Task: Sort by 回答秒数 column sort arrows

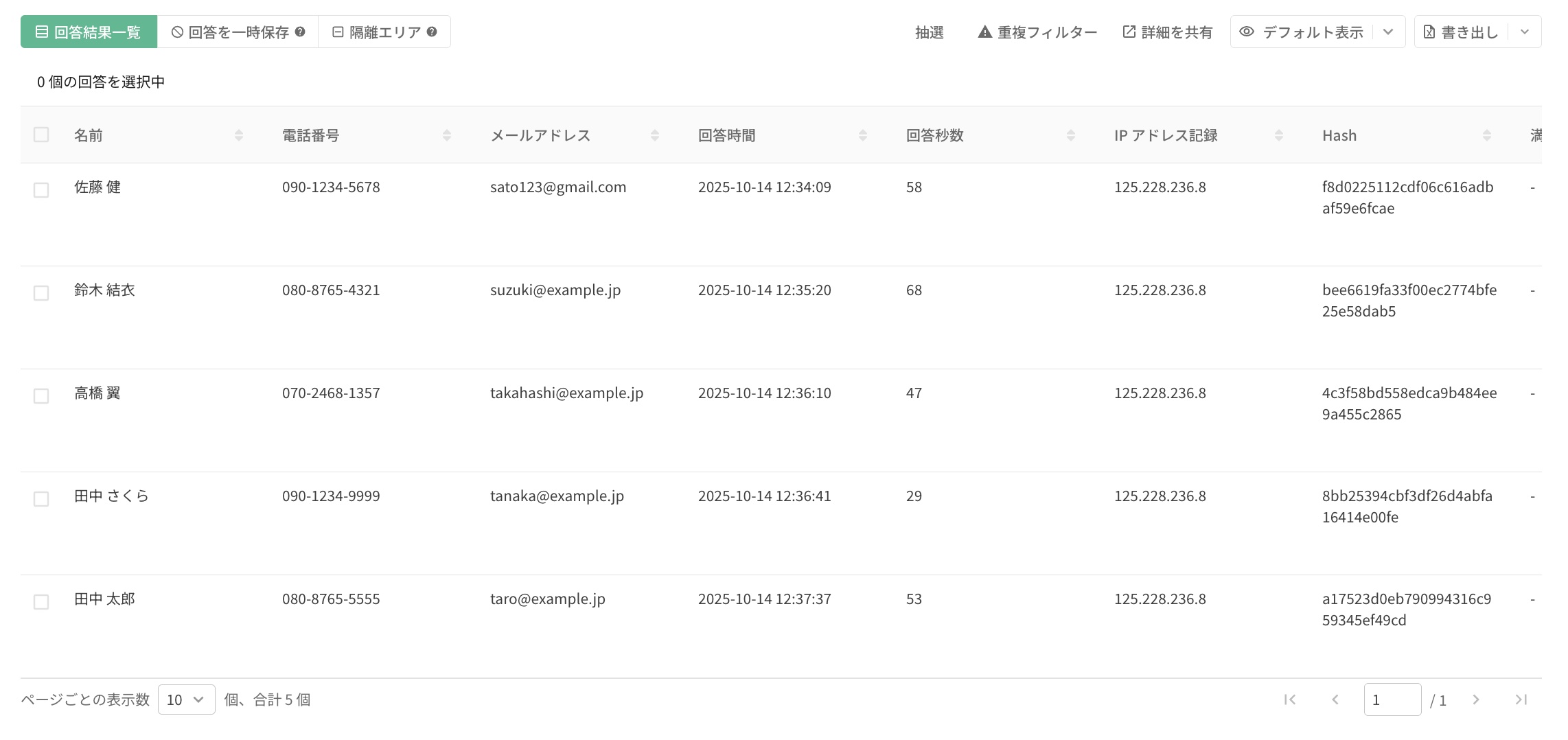Action: point(1071,135)
